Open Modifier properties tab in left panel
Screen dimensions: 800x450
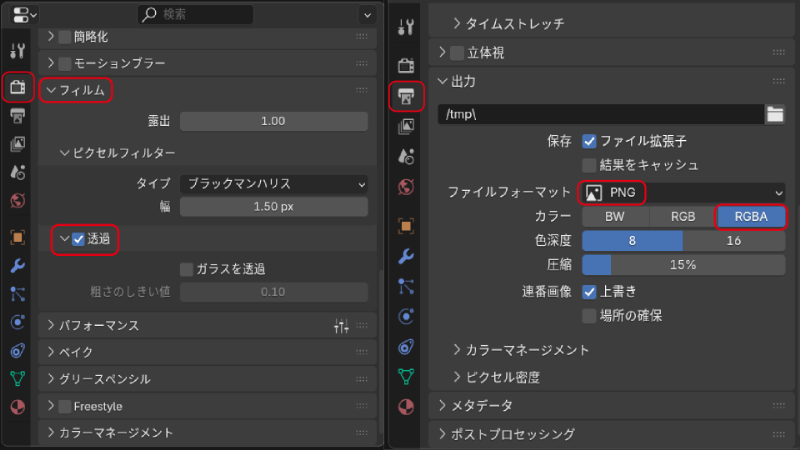[x=17, y=265]
